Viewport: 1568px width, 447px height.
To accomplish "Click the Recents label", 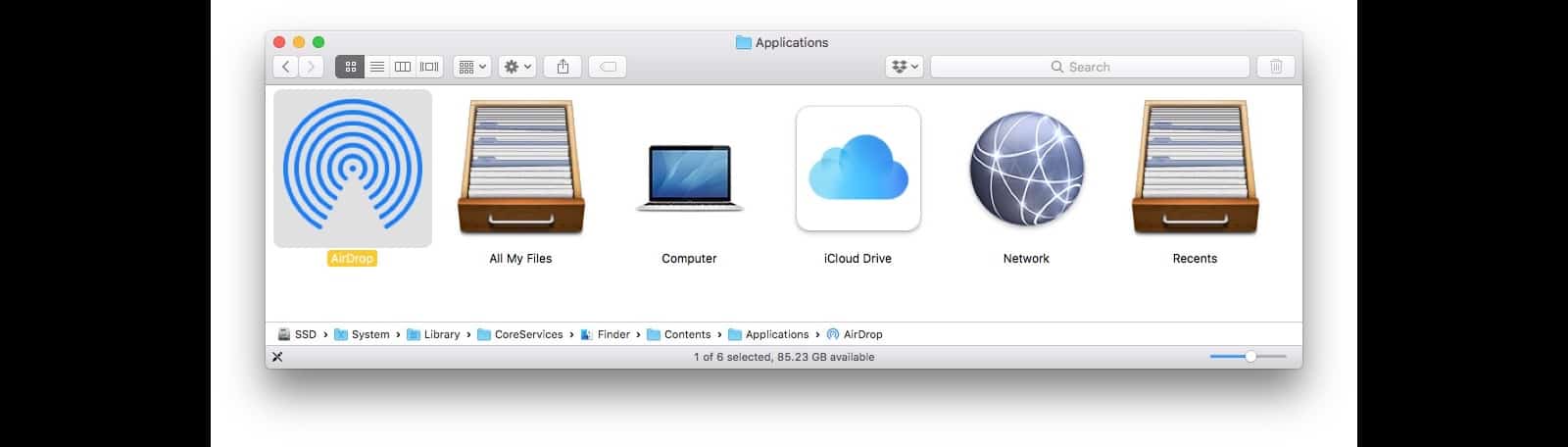I will [x=1195, y=259].
